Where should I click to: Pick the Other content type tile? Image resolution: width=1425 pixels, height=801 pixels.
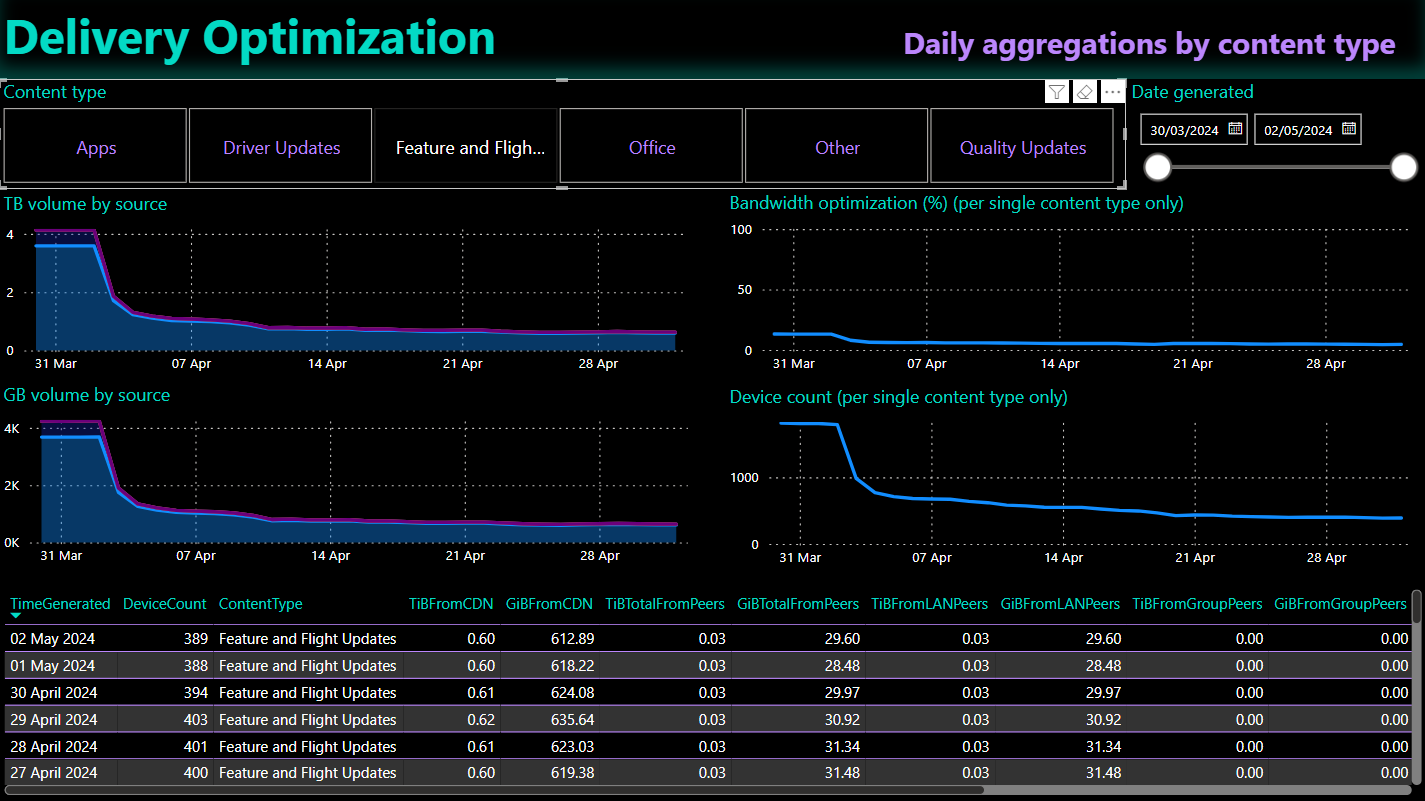tap(837, 147)
